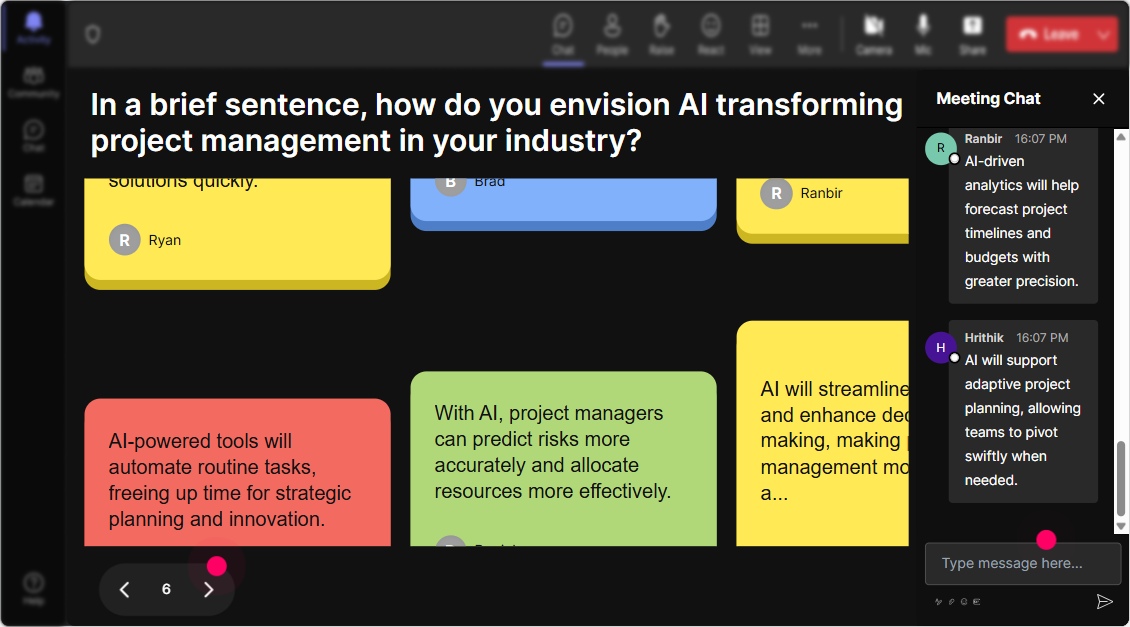Send the chat message

tap(1104, 602)
